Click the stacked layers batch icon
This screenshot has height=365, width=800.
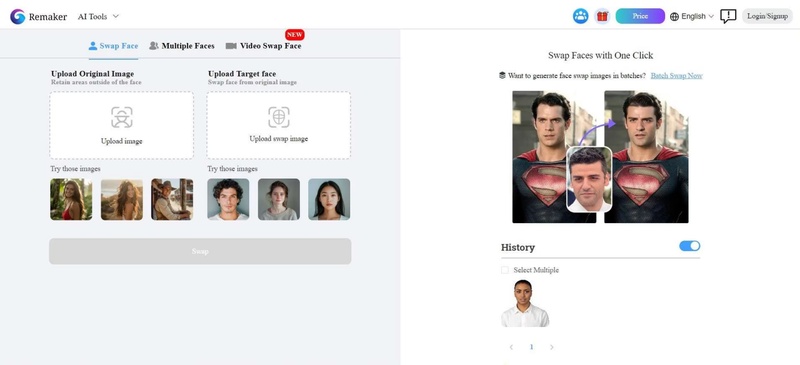(x=502, y=76)
